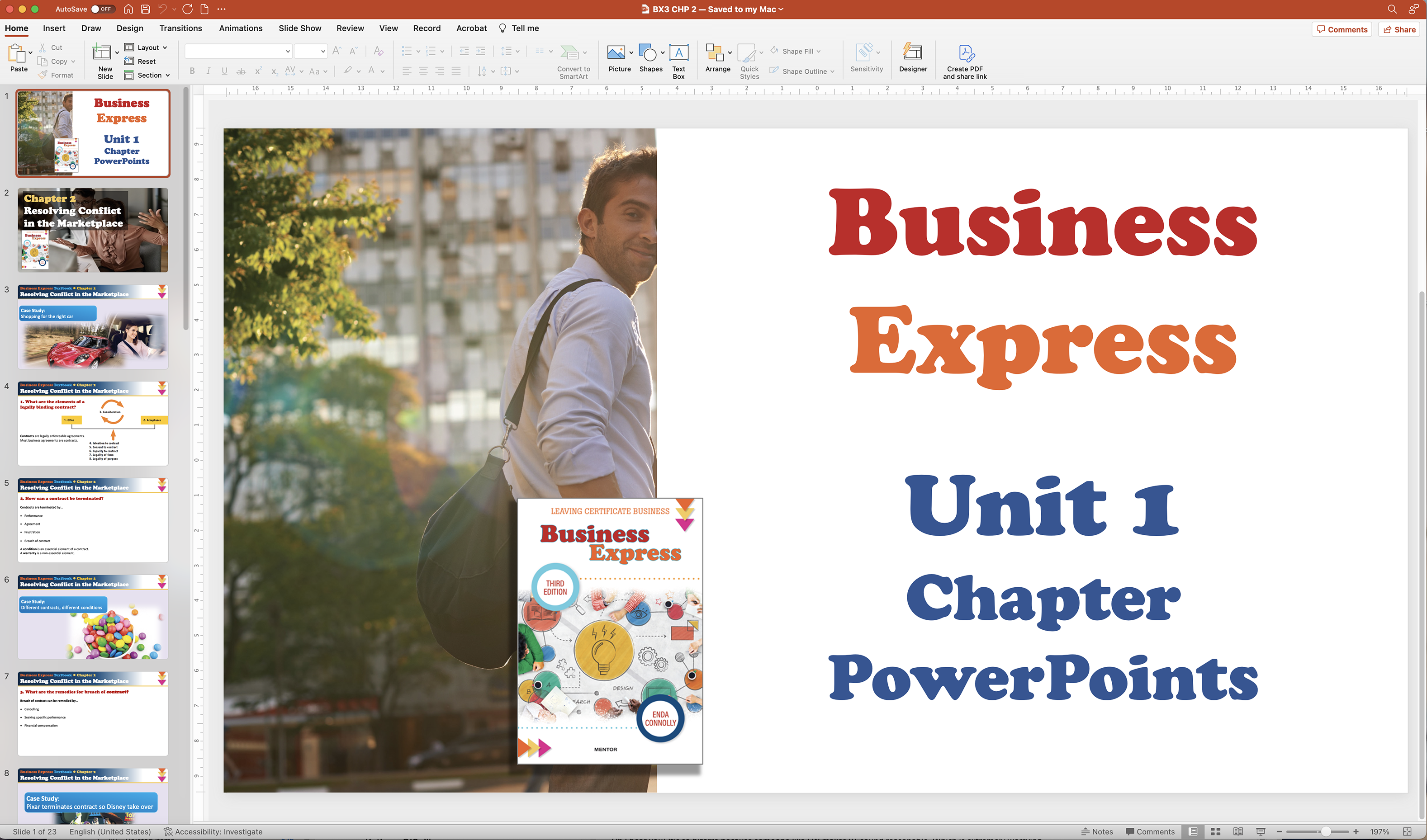Toggle bulleted list
1427x840 pixels.
(x=407, y=51)
